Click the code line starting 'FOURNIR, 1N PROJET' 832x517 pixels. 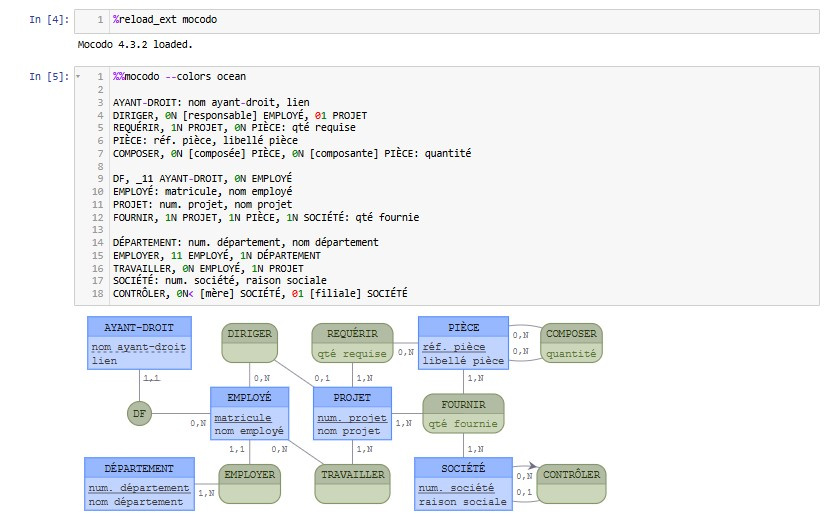266,217
